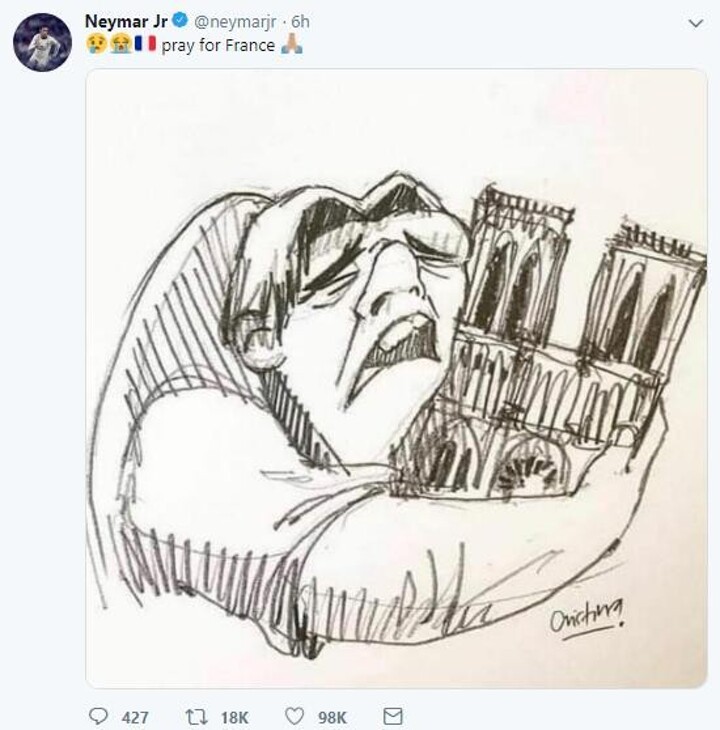Click the pray for France tweet text
Image resolution: width=720 pixels, height=730 pixels.
click(218, 46)
